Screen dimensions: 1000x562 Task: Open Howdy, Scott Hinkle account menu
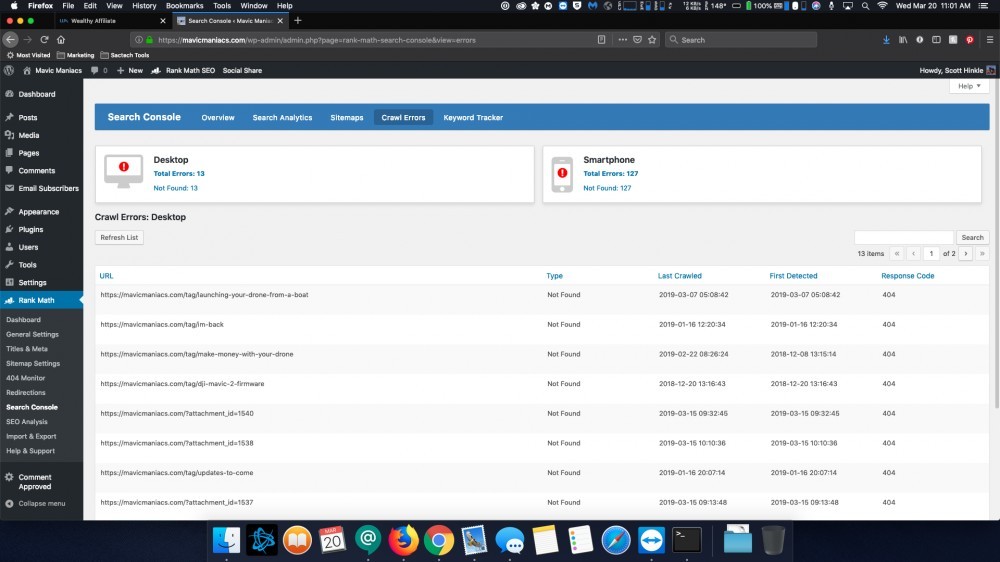click(x=957, y=70)
